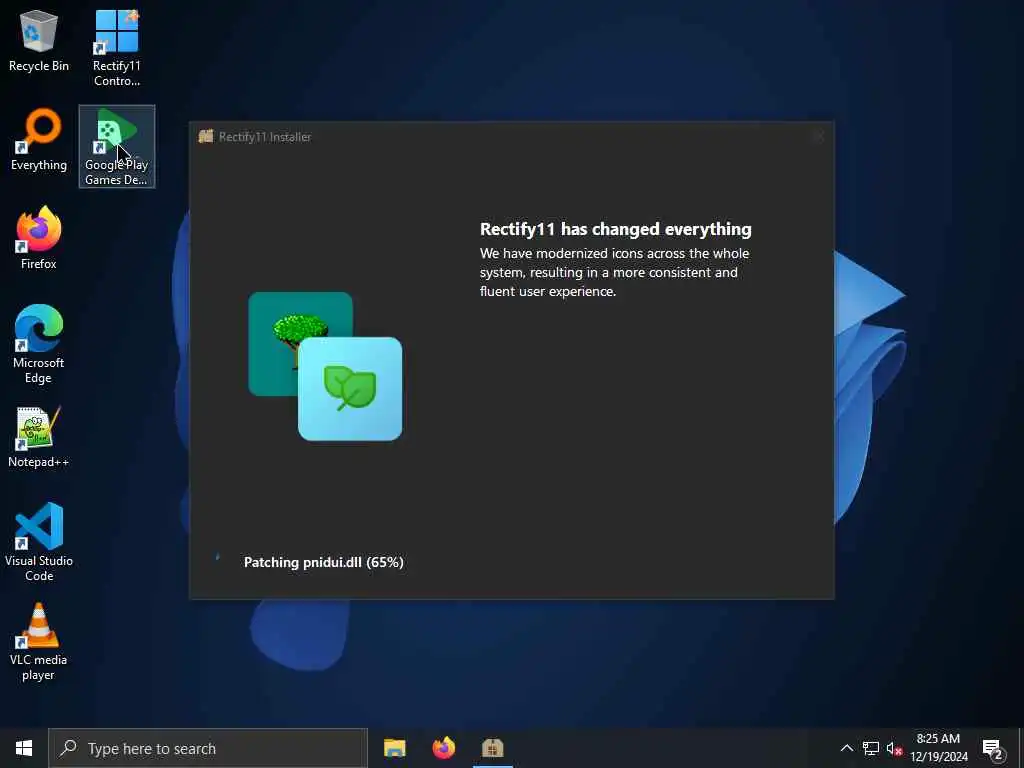Open the Recycle Bin desktop icon
Viewport: 1024px width, 768px height.
tap(39, 40)
